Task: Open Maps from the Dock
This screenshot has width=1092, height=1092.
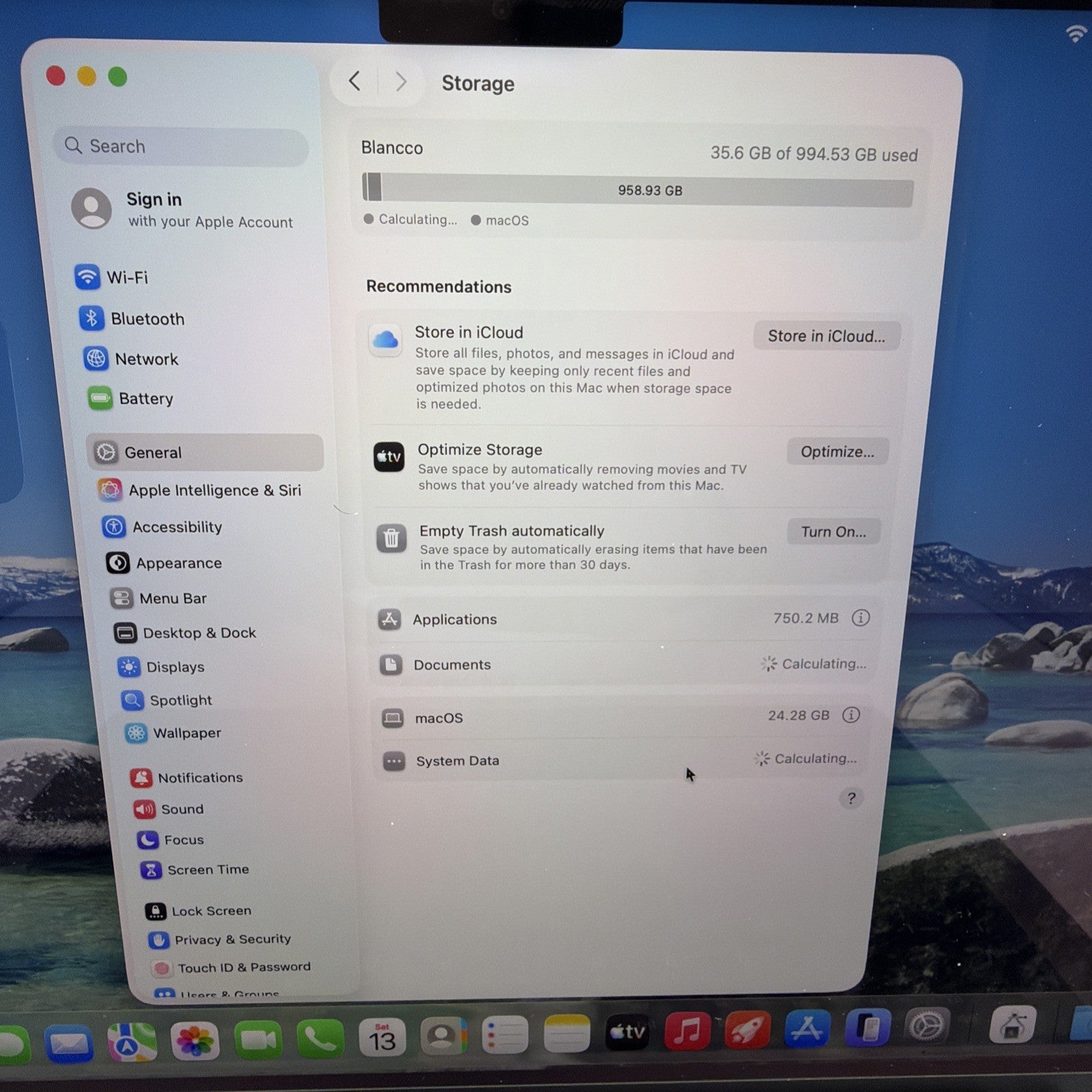Action: tap(132, 1041)
